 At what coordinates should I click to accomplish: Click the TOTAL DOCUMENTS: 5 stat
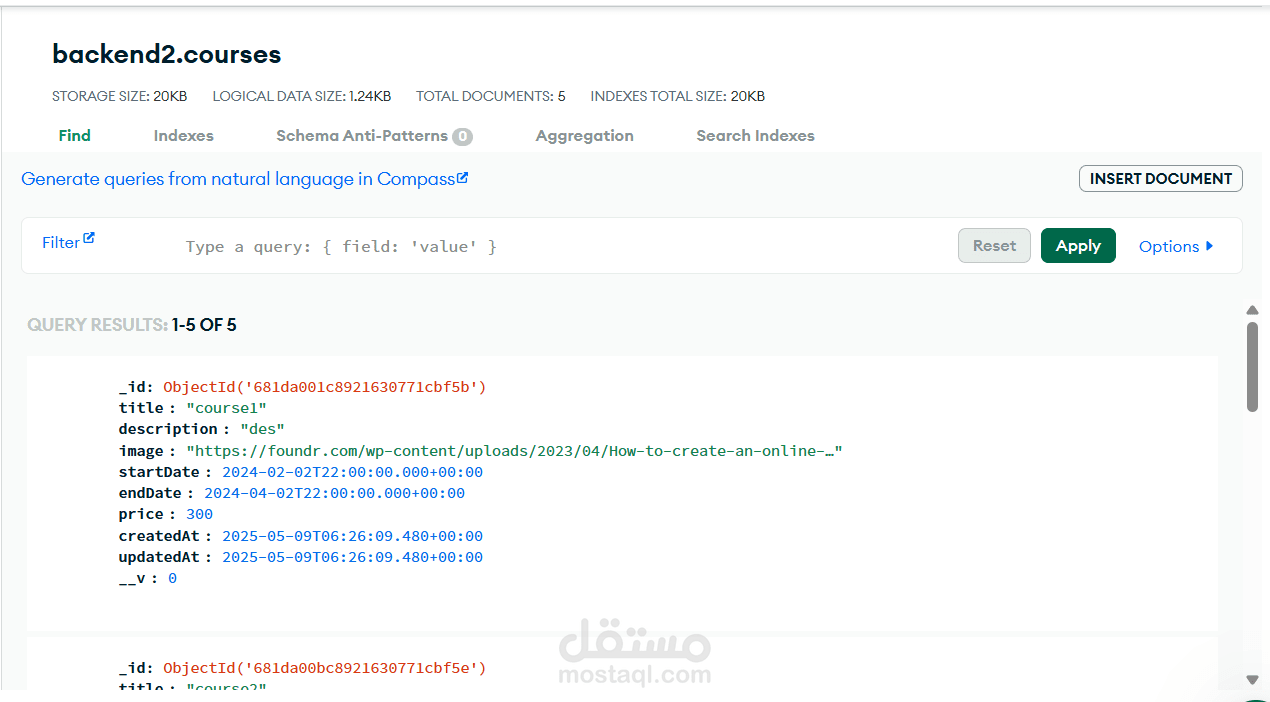pos(491,97)
